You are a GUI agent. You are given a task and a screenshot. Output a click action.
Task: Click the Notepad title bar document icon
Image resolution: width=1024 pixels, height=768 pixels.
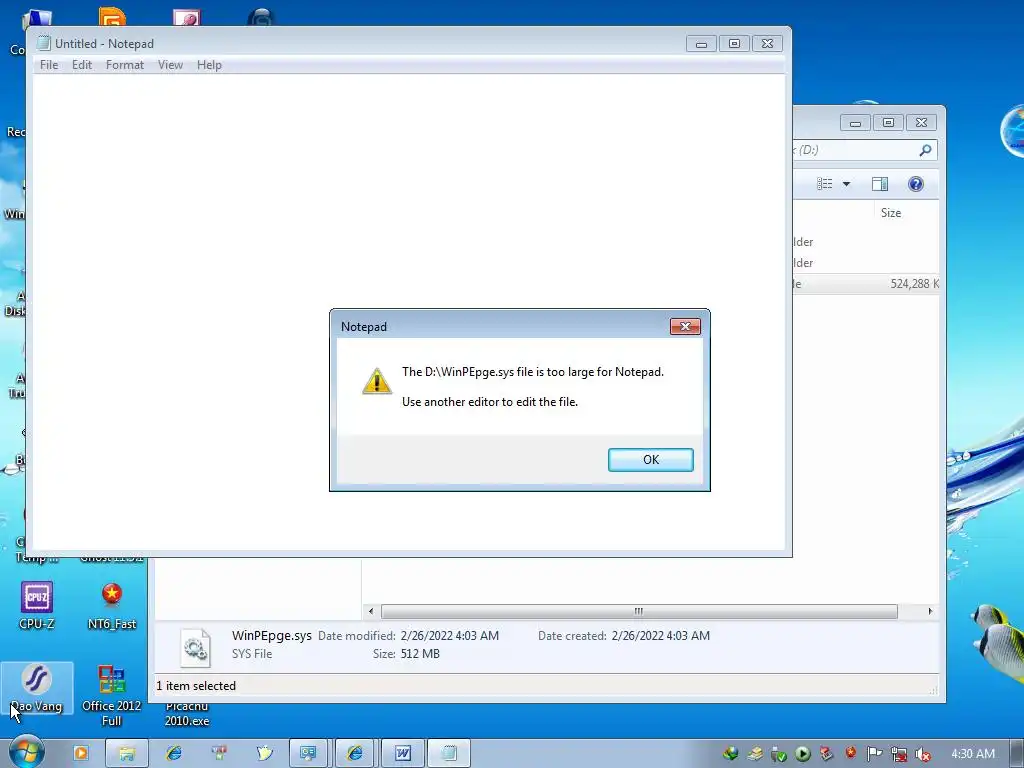coord(44,43)
